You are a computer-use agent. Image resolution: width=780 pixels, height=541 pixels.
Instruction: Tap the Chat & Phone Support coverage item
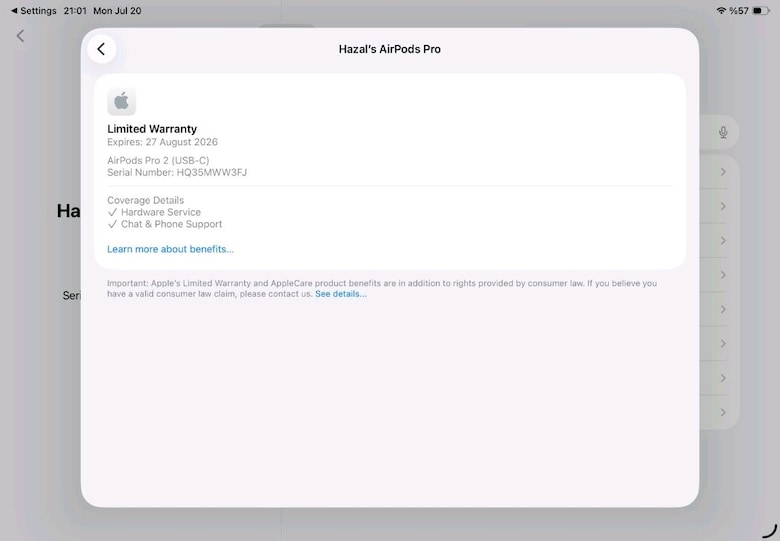[165, 224]
